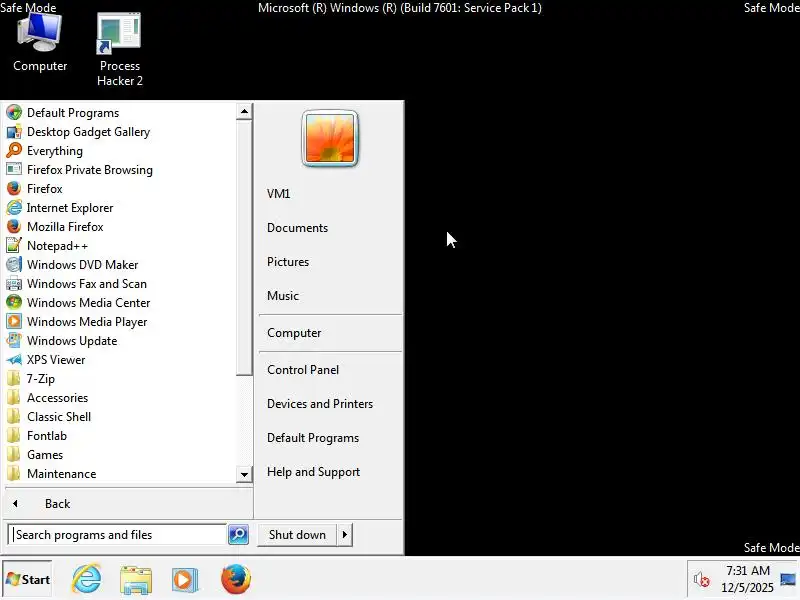
Task: Click the Firefox taskbar icon
Action: click(236, 579)
